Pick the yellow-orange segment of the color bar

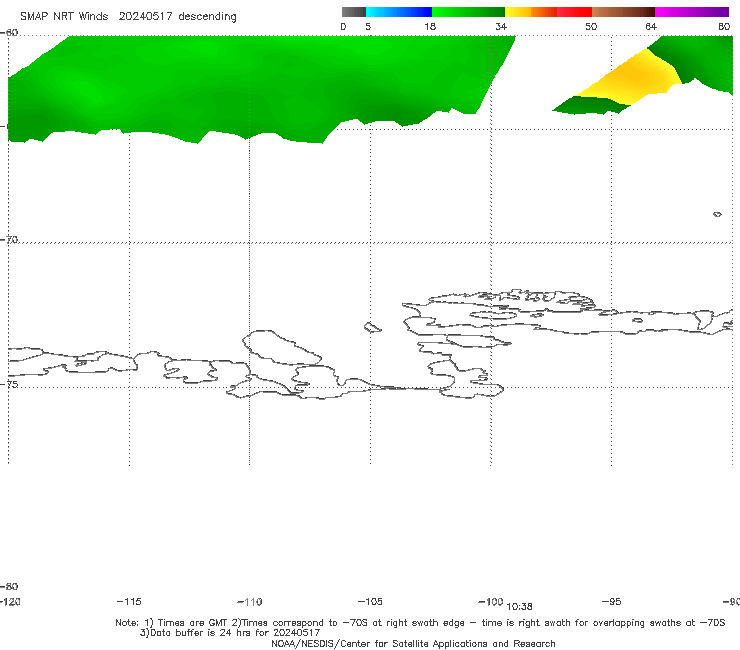click(x=531, y=12)
